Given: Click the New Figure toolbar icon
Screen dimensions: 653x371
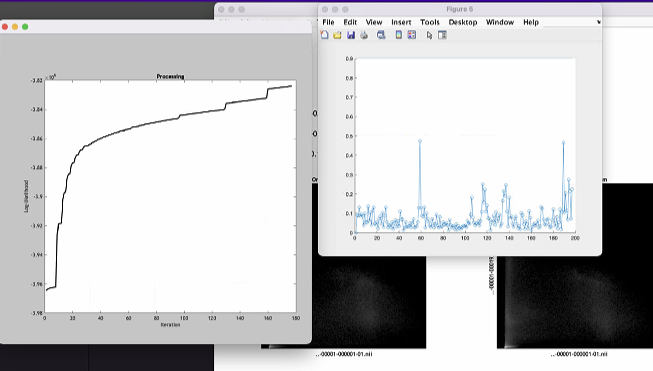Looking at the screenshot, I should tap(324, 35).
